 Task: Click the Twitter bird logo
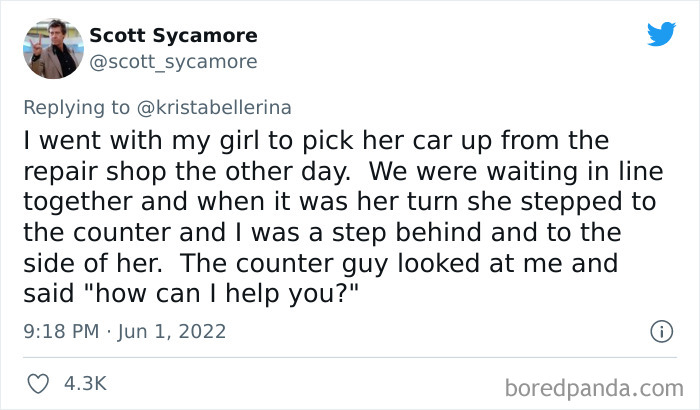(661, 34)
